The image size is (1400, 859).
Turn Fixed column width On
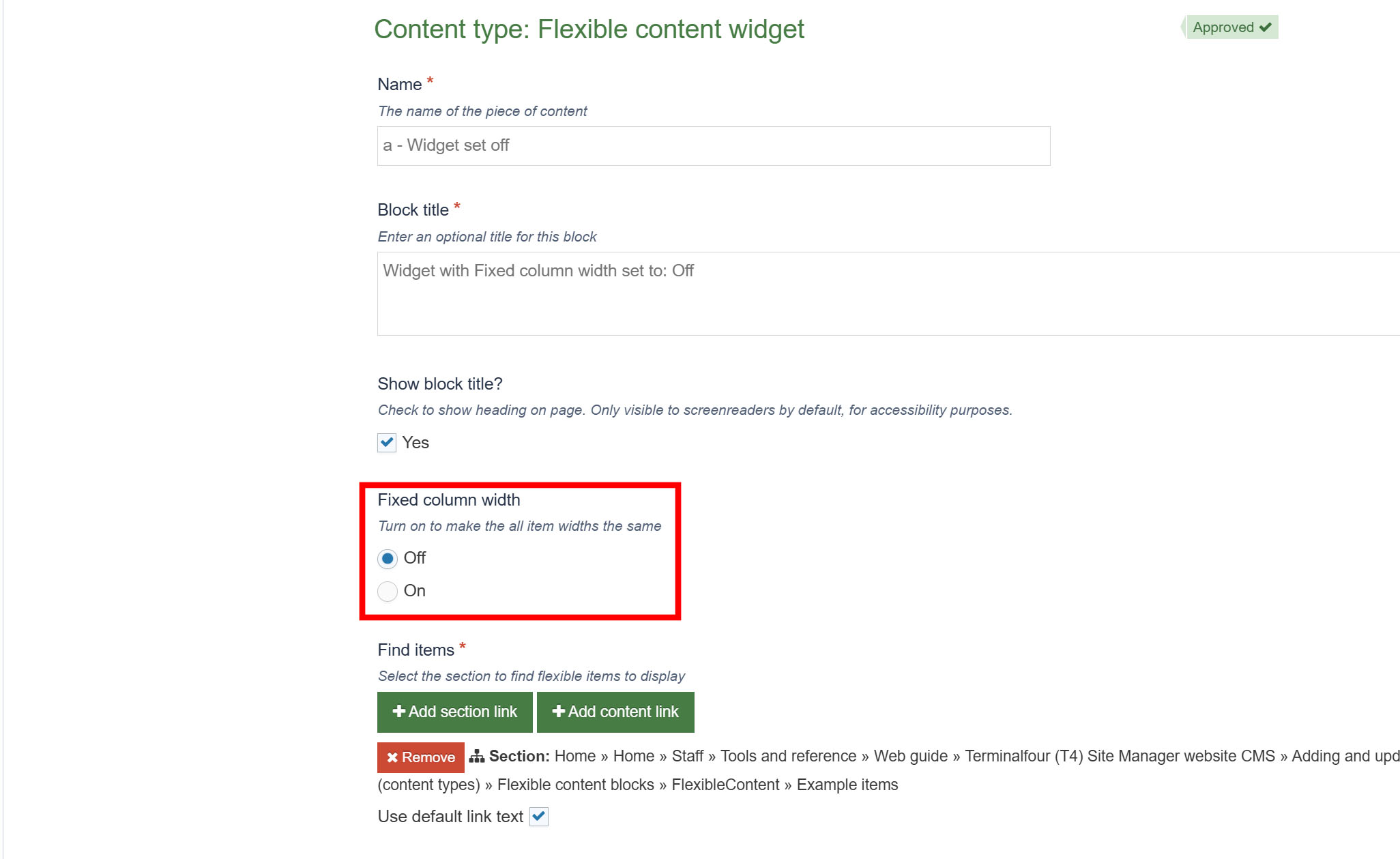(x=388, y=591)
